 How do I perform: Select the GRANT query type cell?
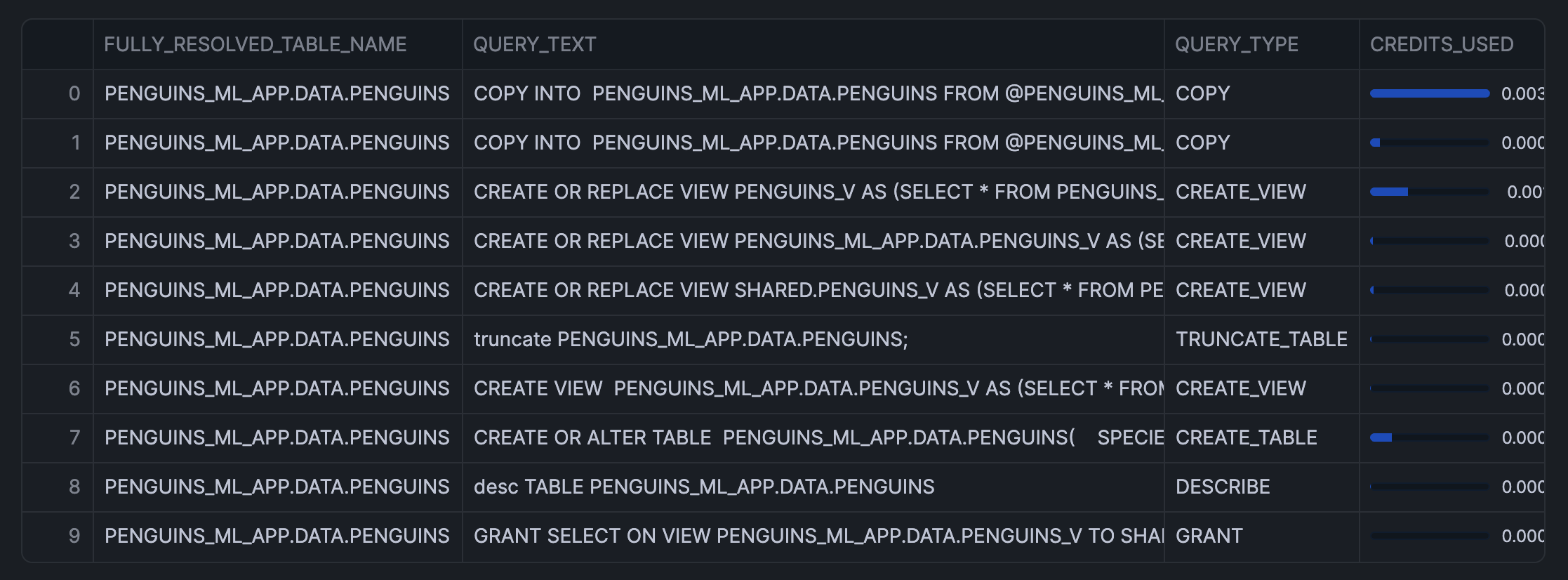click(x=1209, y=536)
